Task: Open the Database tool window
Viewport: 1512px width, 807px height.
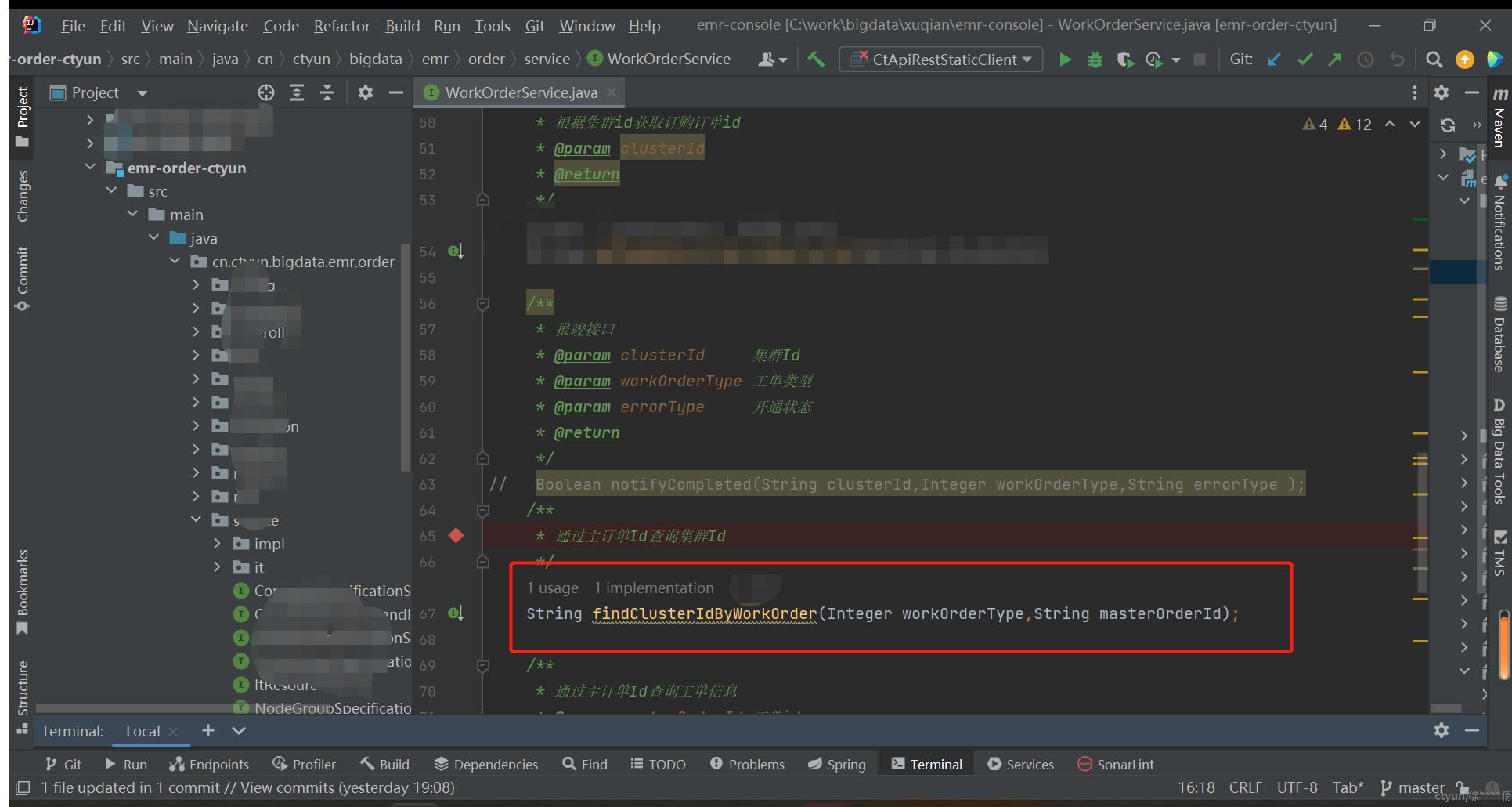Action: pyautogui.click(x=1499, y=335)
